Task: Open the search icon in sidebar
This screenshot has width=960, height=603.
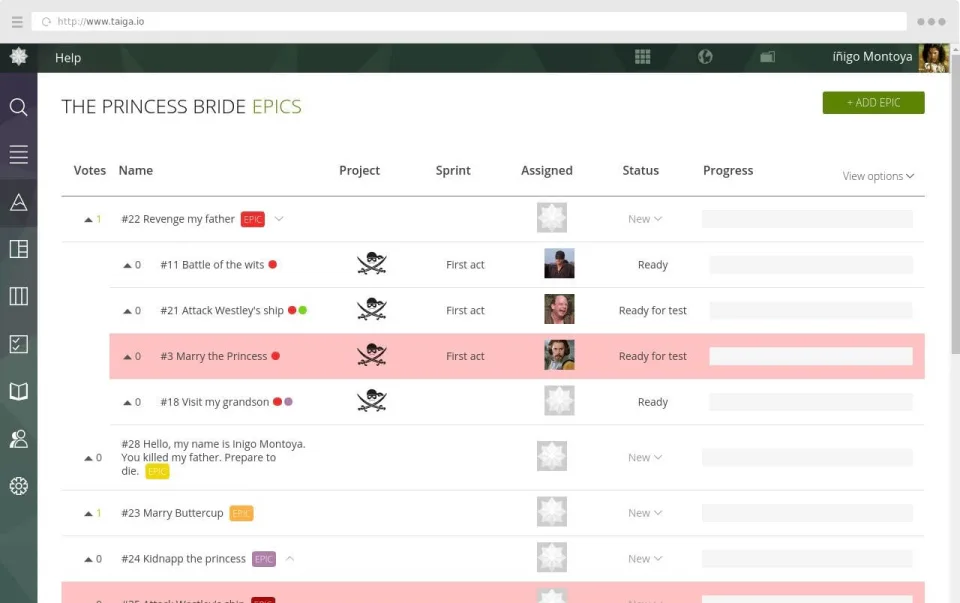Action: 18,107
